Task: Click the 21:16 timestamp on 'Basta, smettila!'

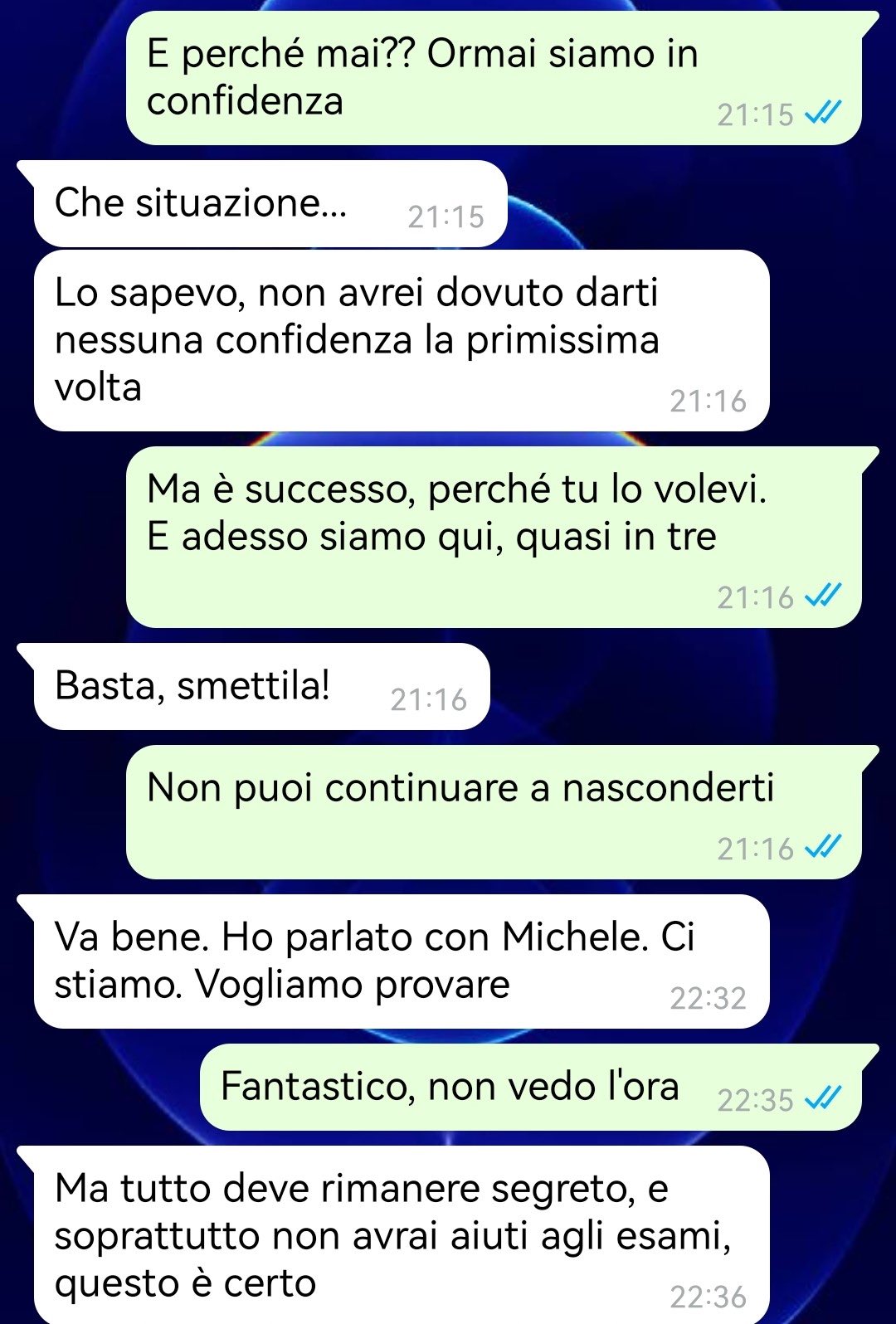Action: coord(428,699)
